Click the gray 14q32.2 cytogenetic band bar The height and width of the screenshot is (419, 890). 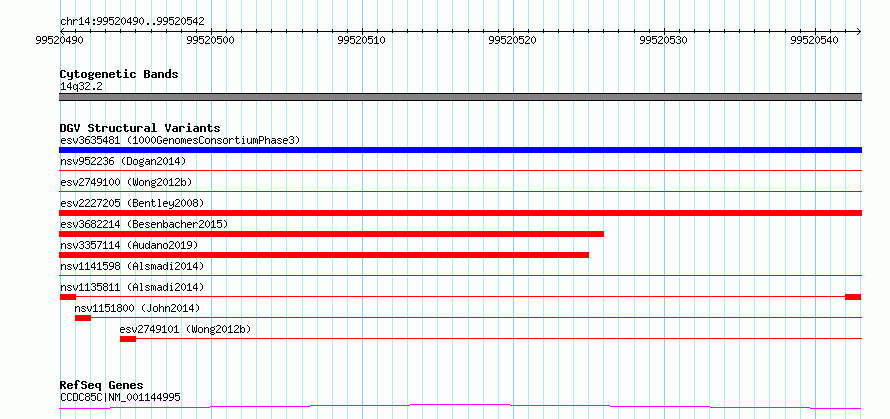(x=460, y=97)
